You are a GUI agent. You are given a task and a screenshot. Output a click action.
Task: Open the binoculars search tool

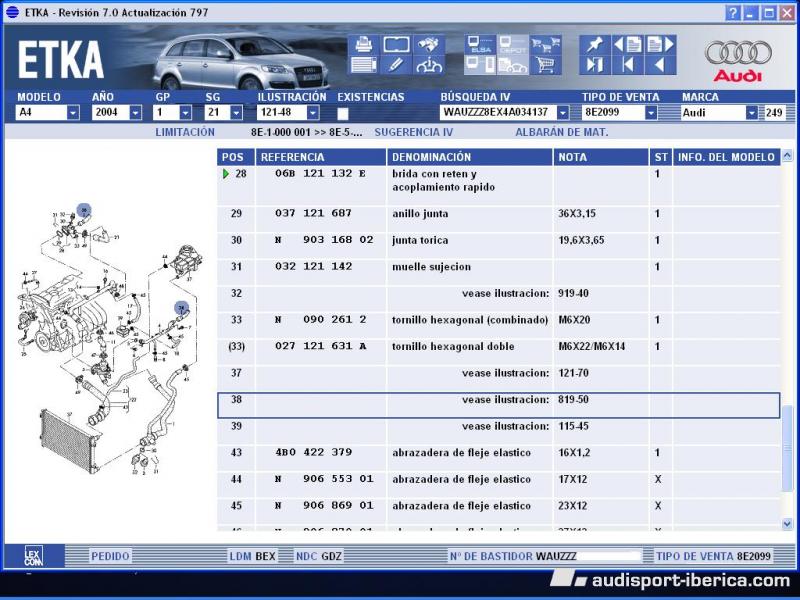coord(429,44)
